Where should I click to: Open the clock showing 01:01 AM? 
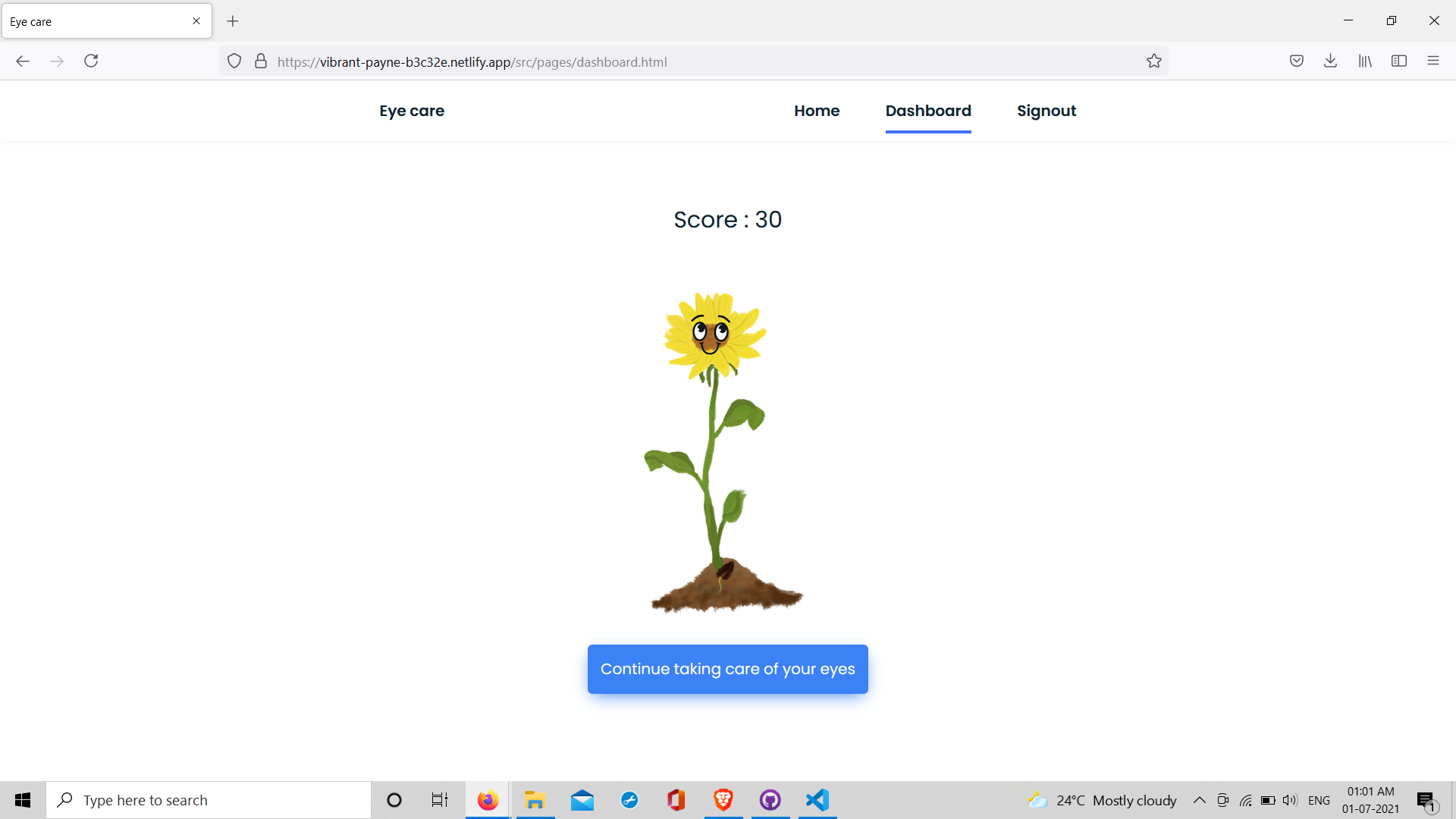(1371, 800)
